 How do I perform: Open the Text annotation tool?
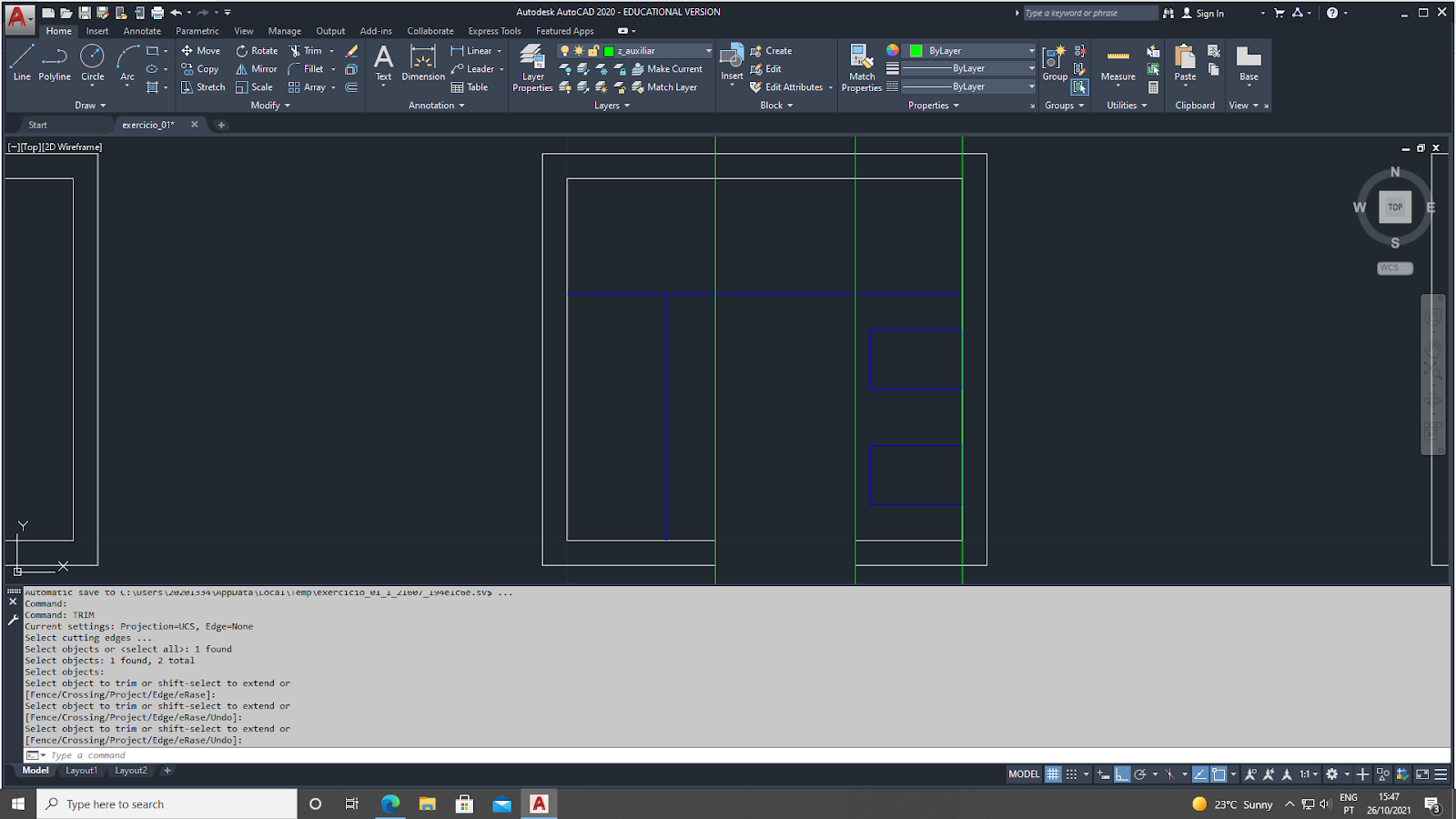[384, 63]
